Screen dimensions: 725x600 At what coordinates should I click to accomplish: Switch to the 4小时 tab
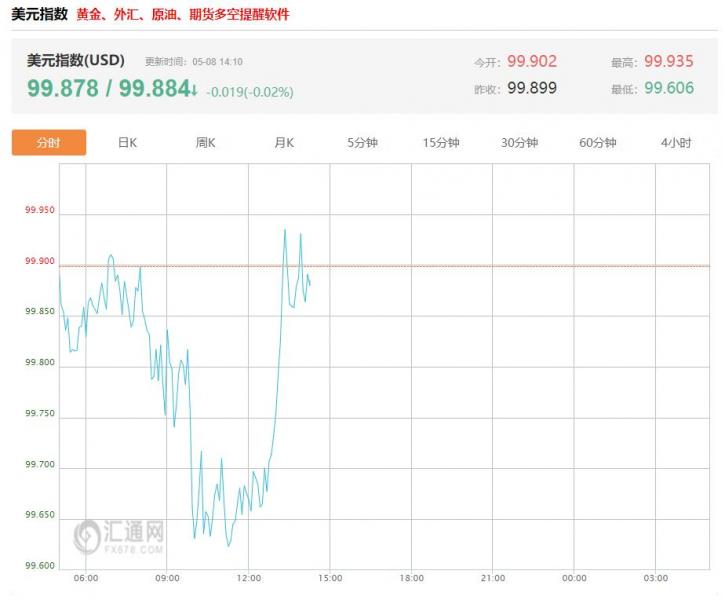(x=676, y=142)
